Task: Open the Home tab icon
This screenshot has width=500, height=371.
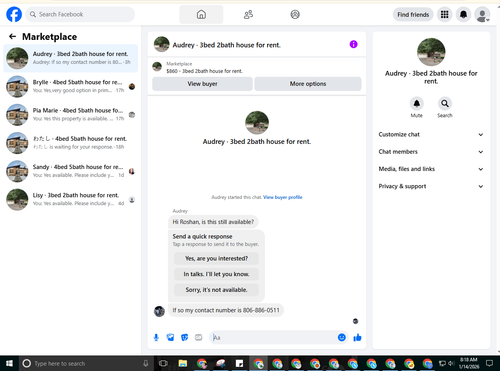Action: pos(201,14)
